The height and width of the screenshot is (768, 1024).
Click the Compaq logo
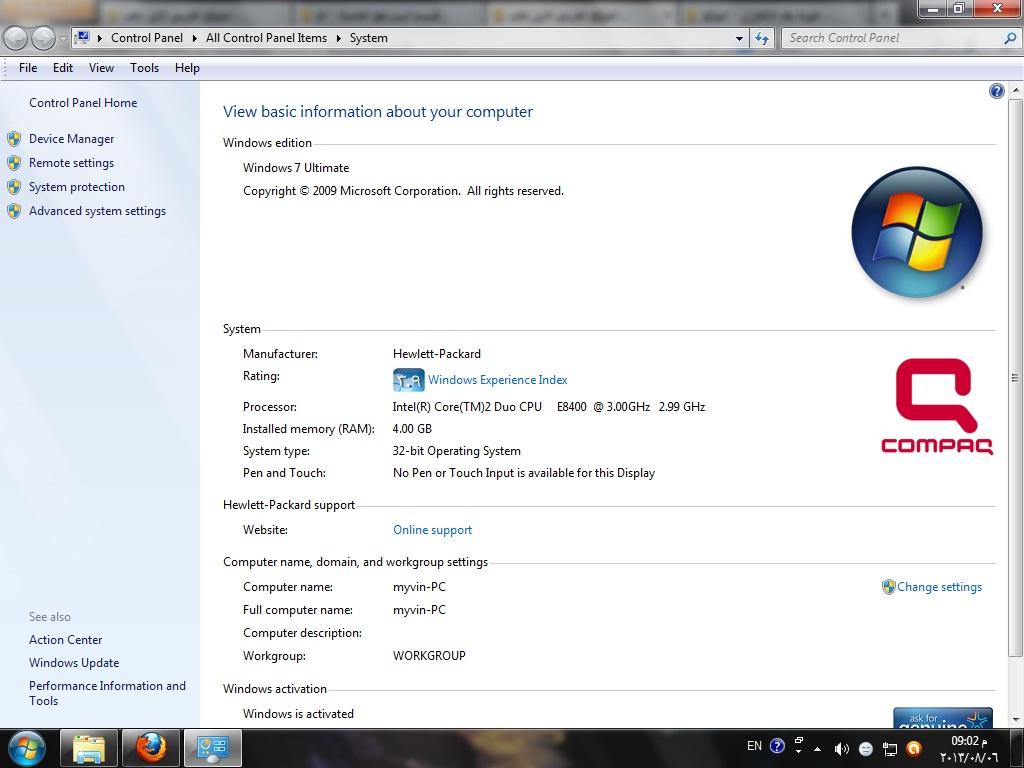click(936, 406)
